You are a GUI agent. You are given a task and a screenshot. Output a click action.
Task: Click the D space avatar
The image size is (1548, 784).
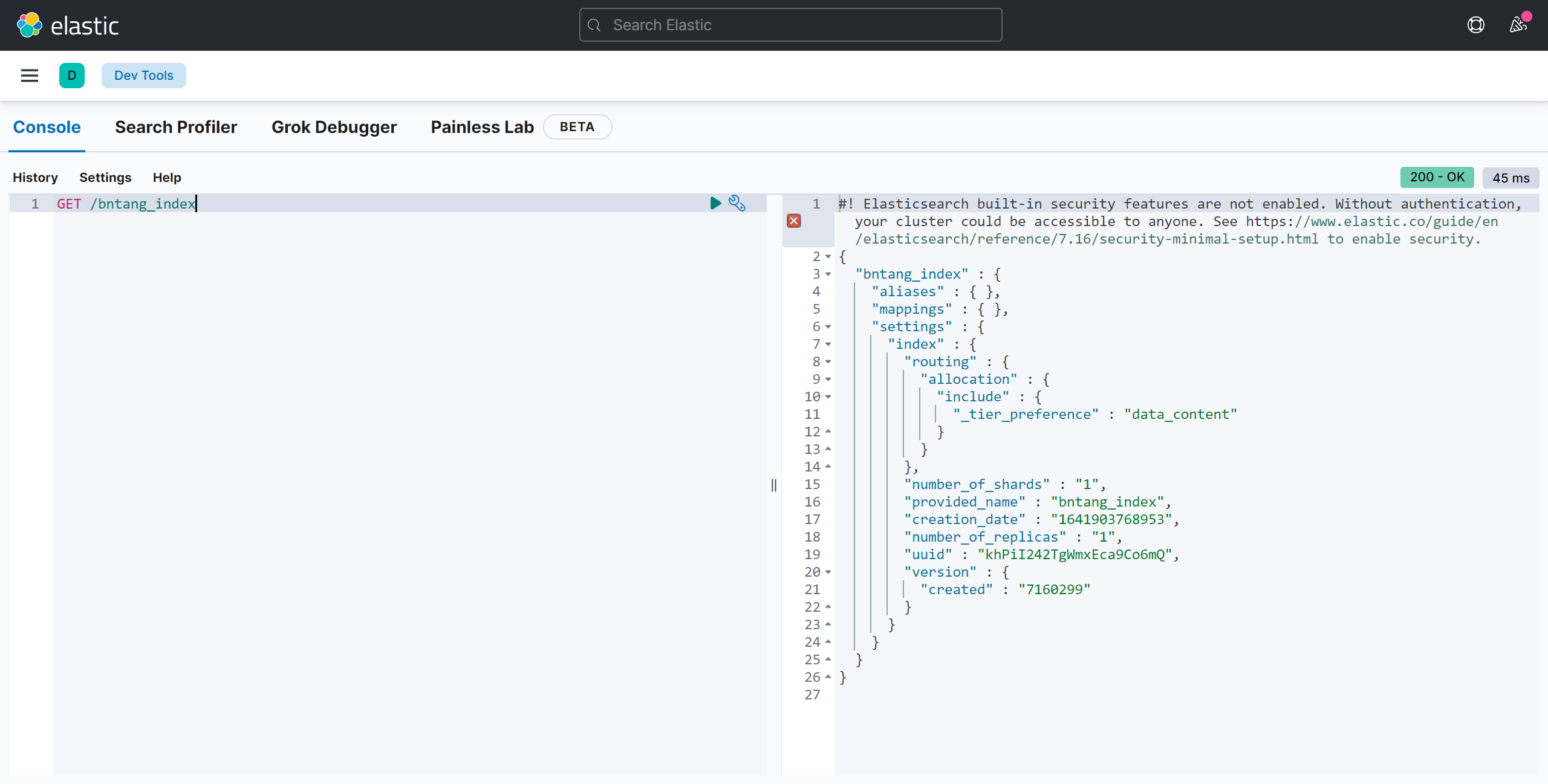72,76
